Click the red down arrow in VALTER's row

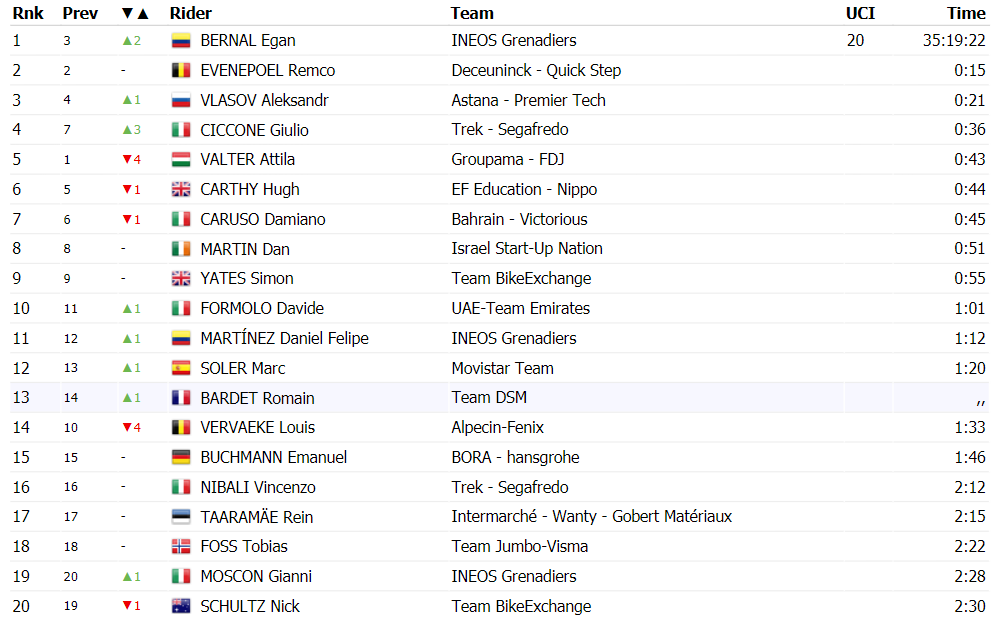127,160
